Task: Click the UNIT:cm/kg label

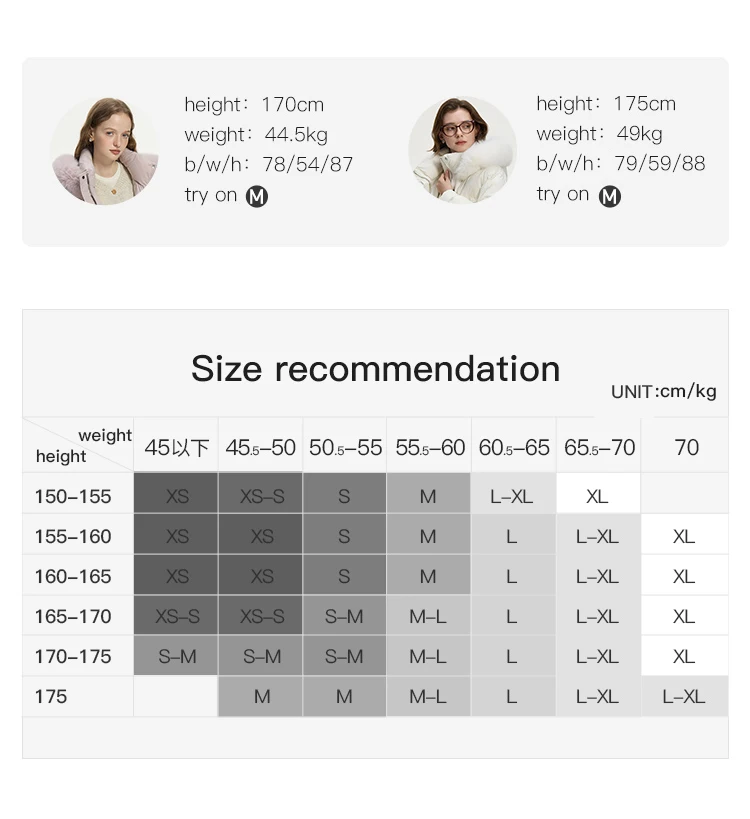Action: (663, 391)
